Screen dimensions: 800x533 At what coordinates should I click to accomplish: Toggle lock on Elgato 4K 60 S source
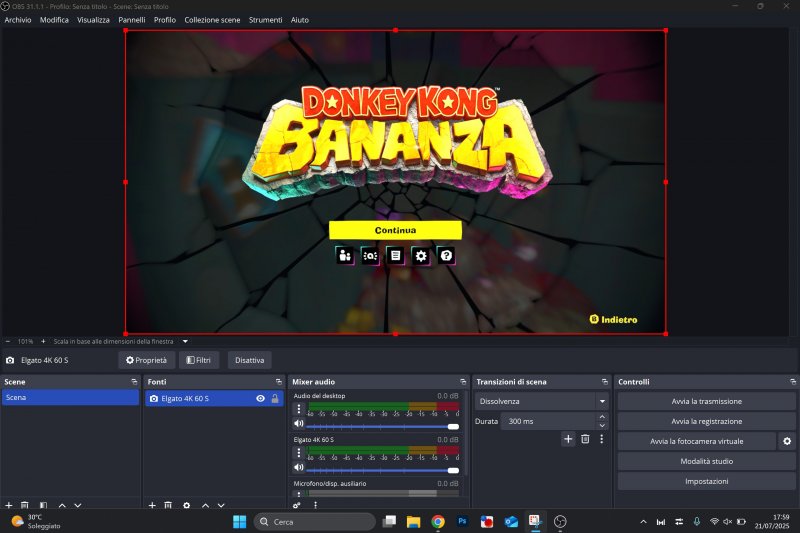275,398
